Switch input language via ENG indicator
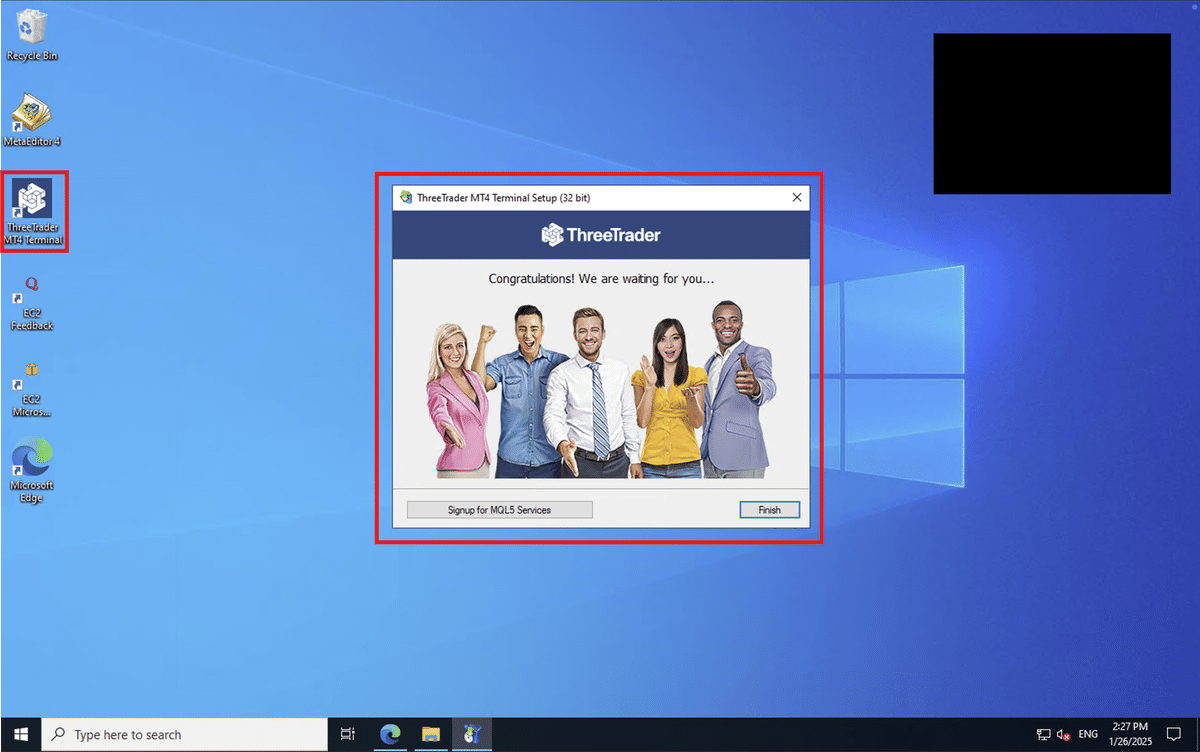 [1088, 734]
